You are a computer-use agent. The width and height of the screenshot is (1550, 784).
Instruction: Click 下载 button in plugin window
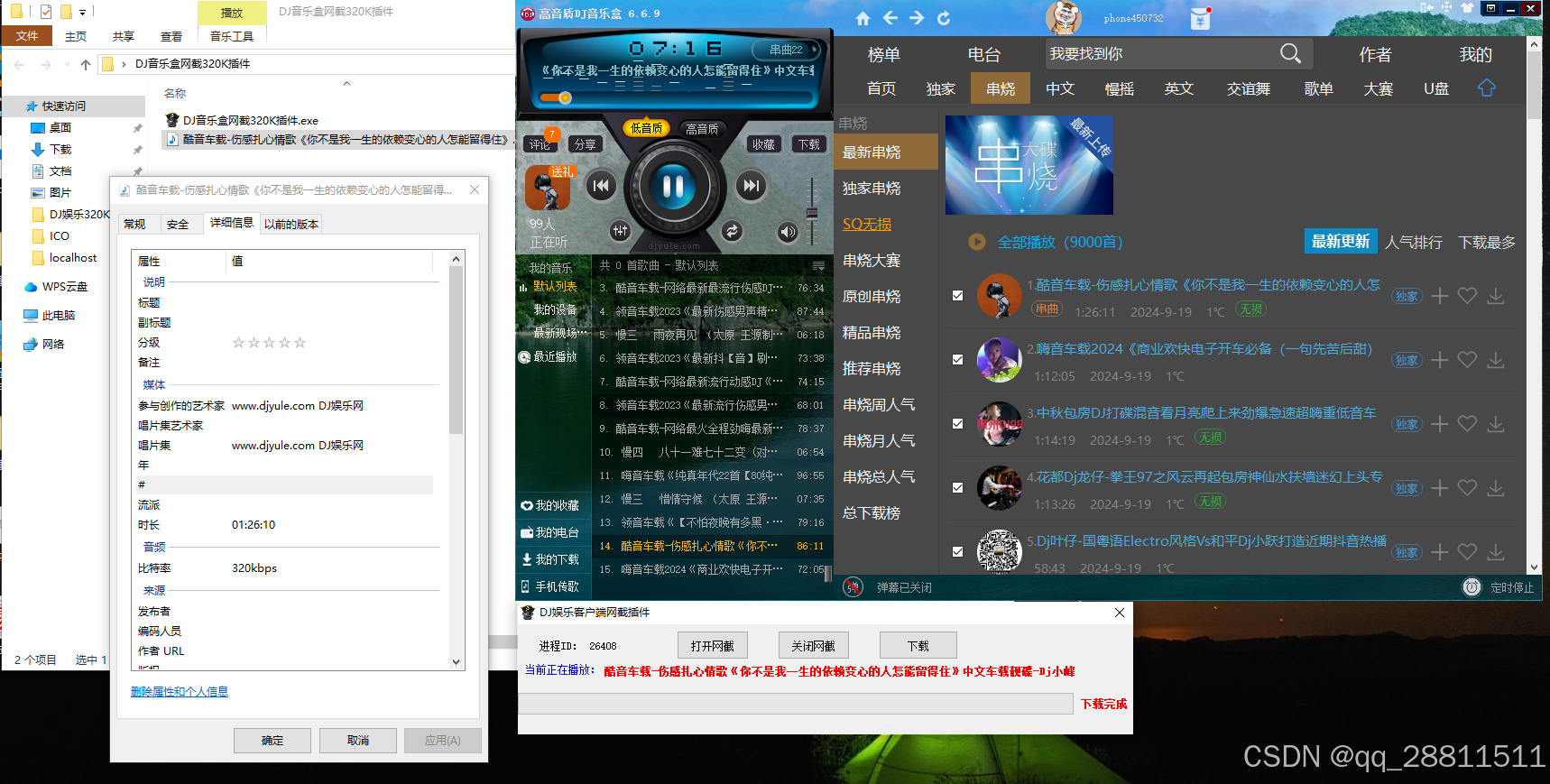pos(918,646)
